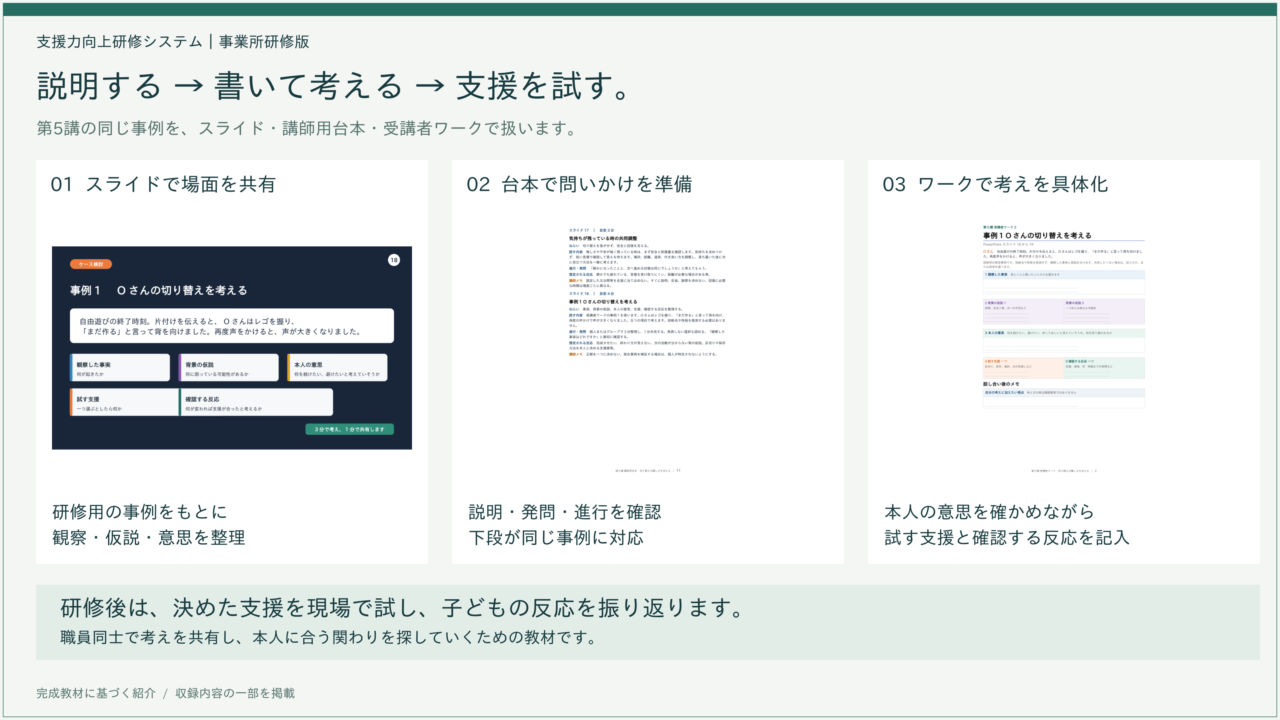This screenshot has width=1280, height=720.
Task: Open the dark slide preview thumbnail
Action: tap(232, 348)
